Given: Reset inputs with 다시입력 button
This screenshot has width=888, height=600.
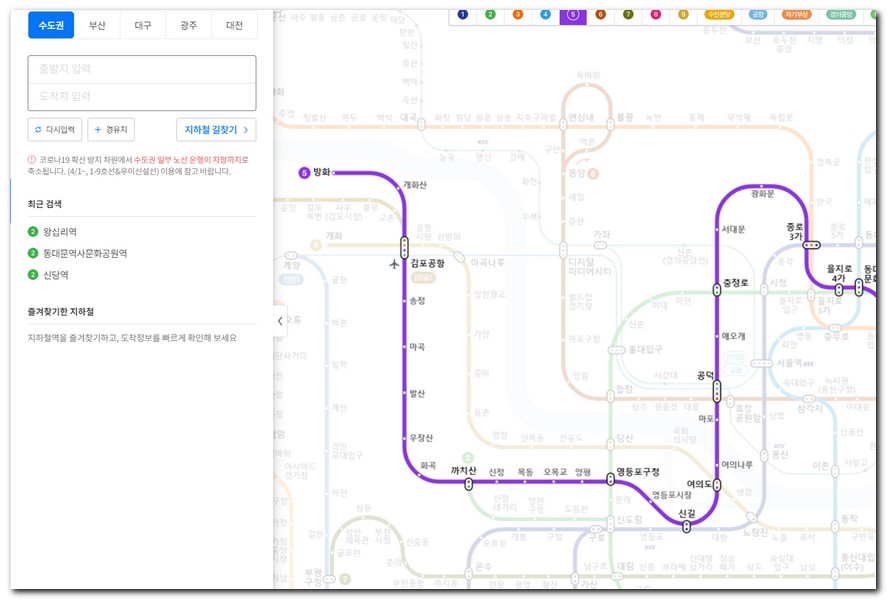Looking at the screenshot, I should tap(54, 129).
